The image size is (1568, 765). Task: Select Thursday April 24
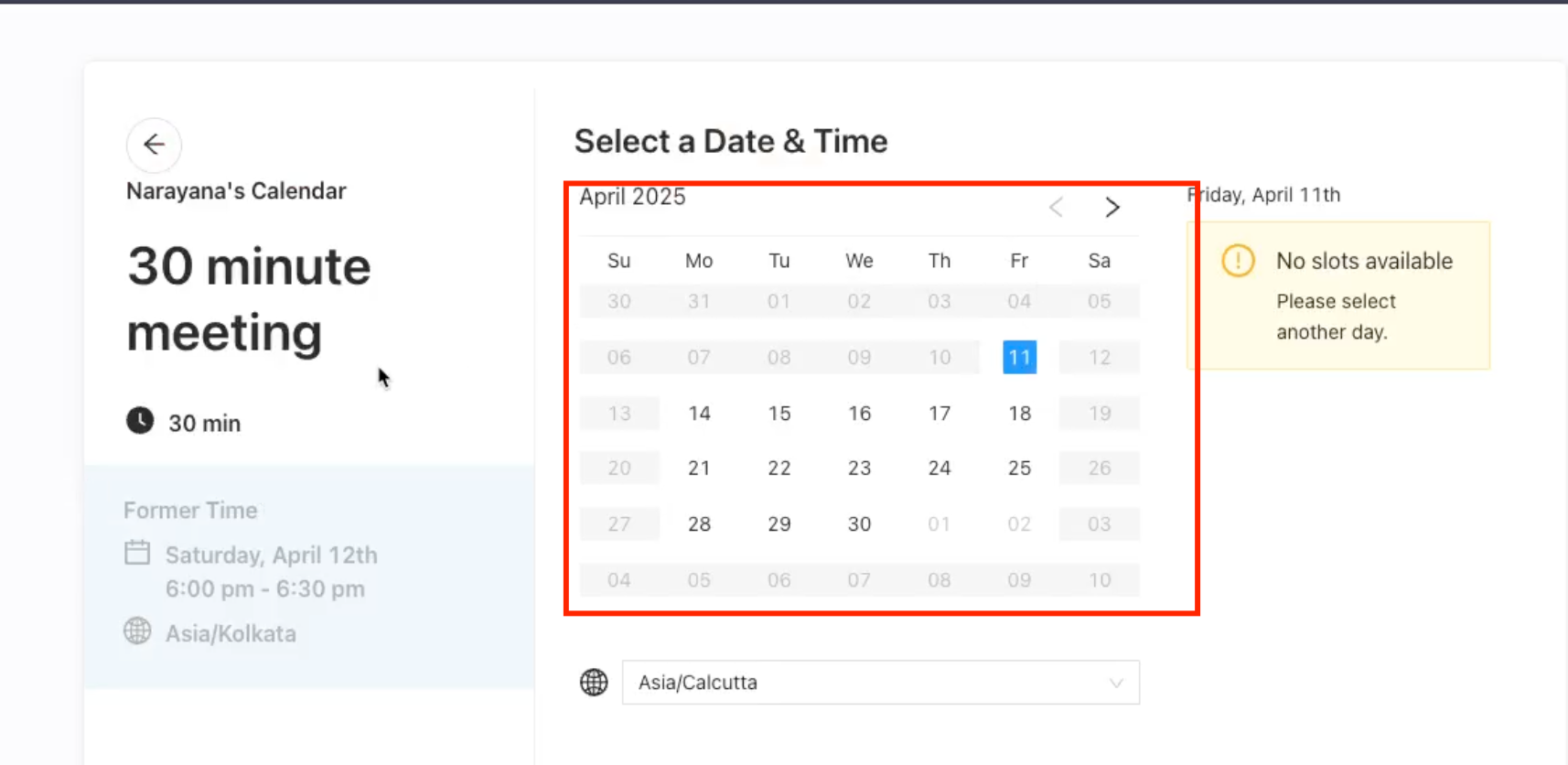click(x=940, y=469)
